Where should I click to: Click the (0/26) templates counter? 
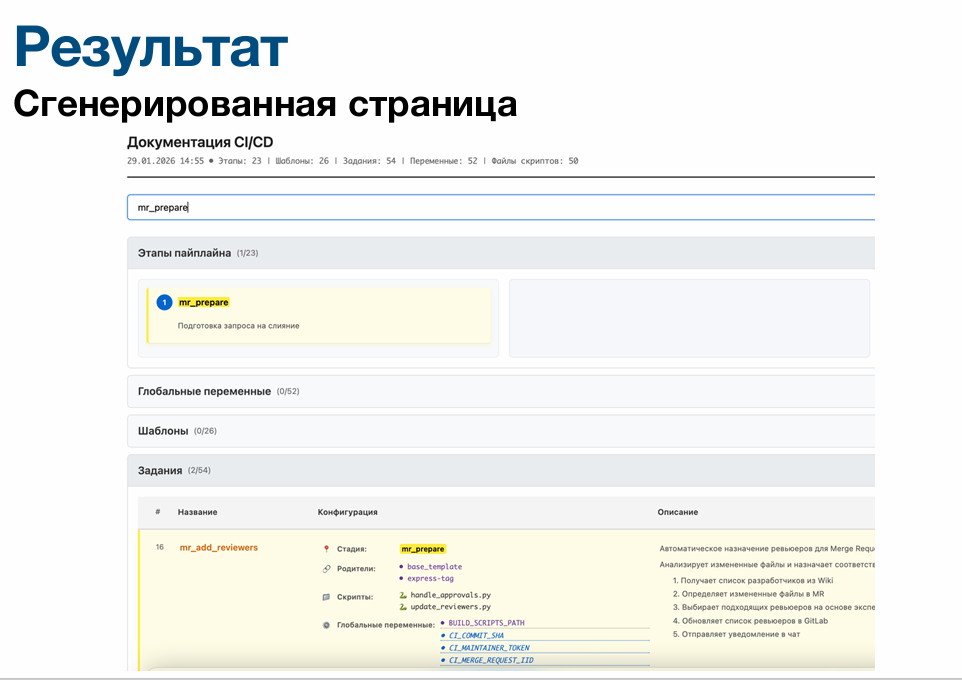pyautogui.click(x=205, y=431)
